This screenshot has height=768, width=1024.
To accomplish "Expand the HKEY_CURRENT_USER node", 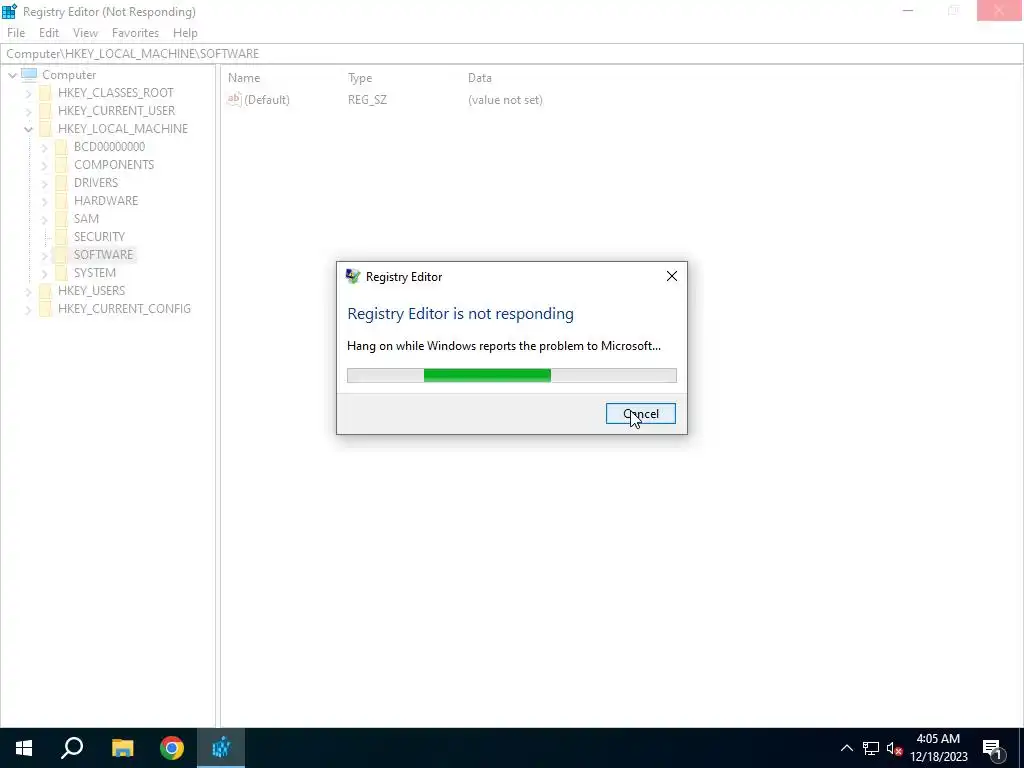I will pos(28,111).
